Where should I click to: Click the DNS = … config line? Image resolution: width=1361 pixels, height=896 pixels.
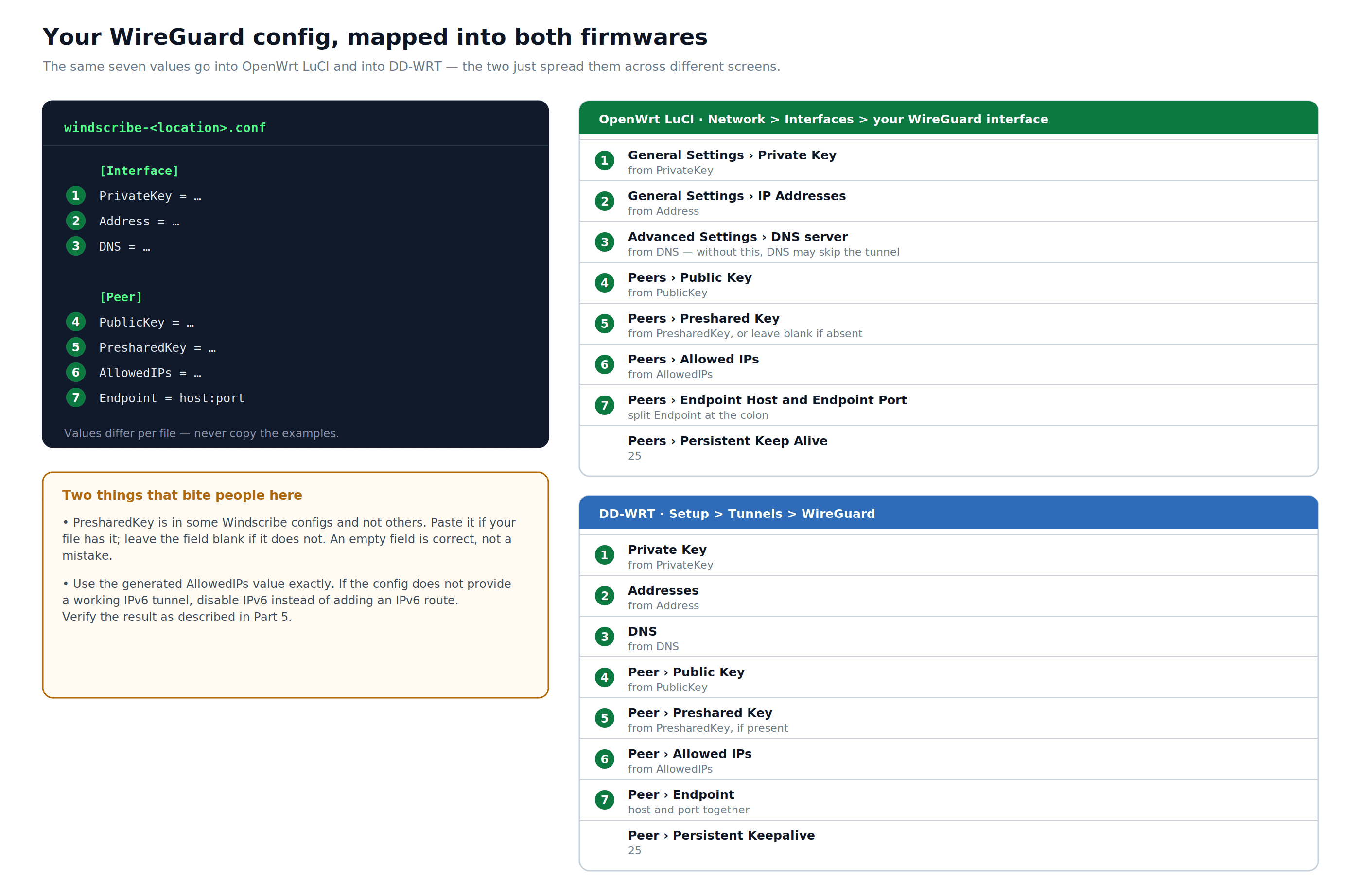pyautogui.click(x=124, y=246)
